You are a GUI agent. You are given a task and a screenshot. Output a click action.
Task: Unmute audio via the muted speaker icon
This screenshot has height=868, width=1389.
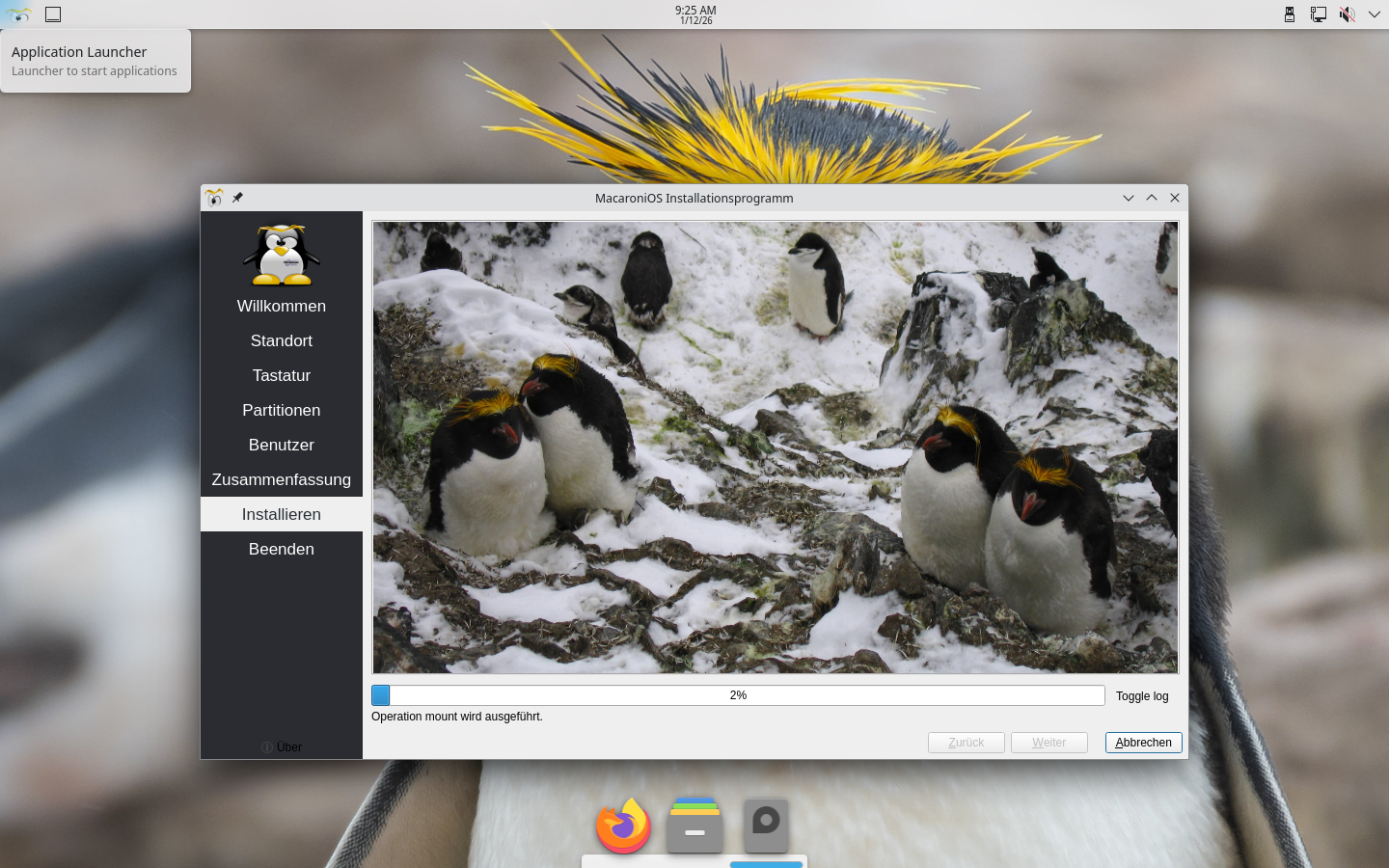pyautogui.click(x=1347, y=14)
